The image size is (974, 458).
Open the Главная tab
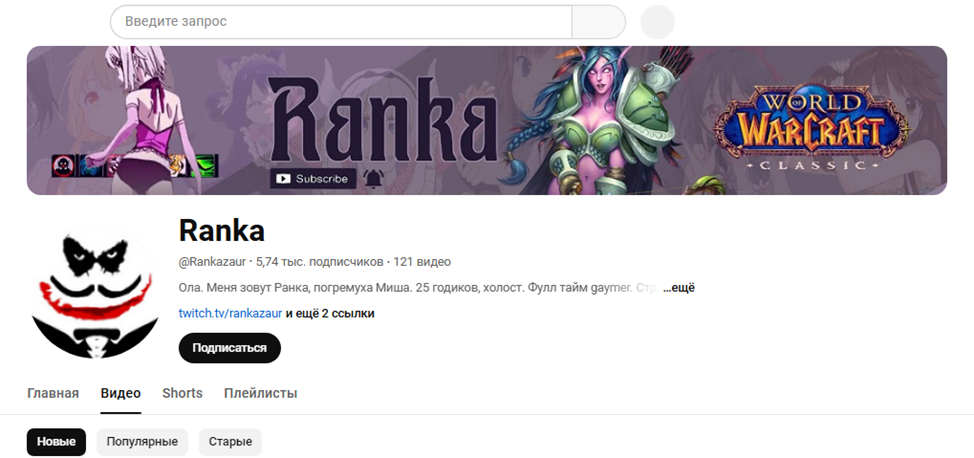click(x=53, y=393)
